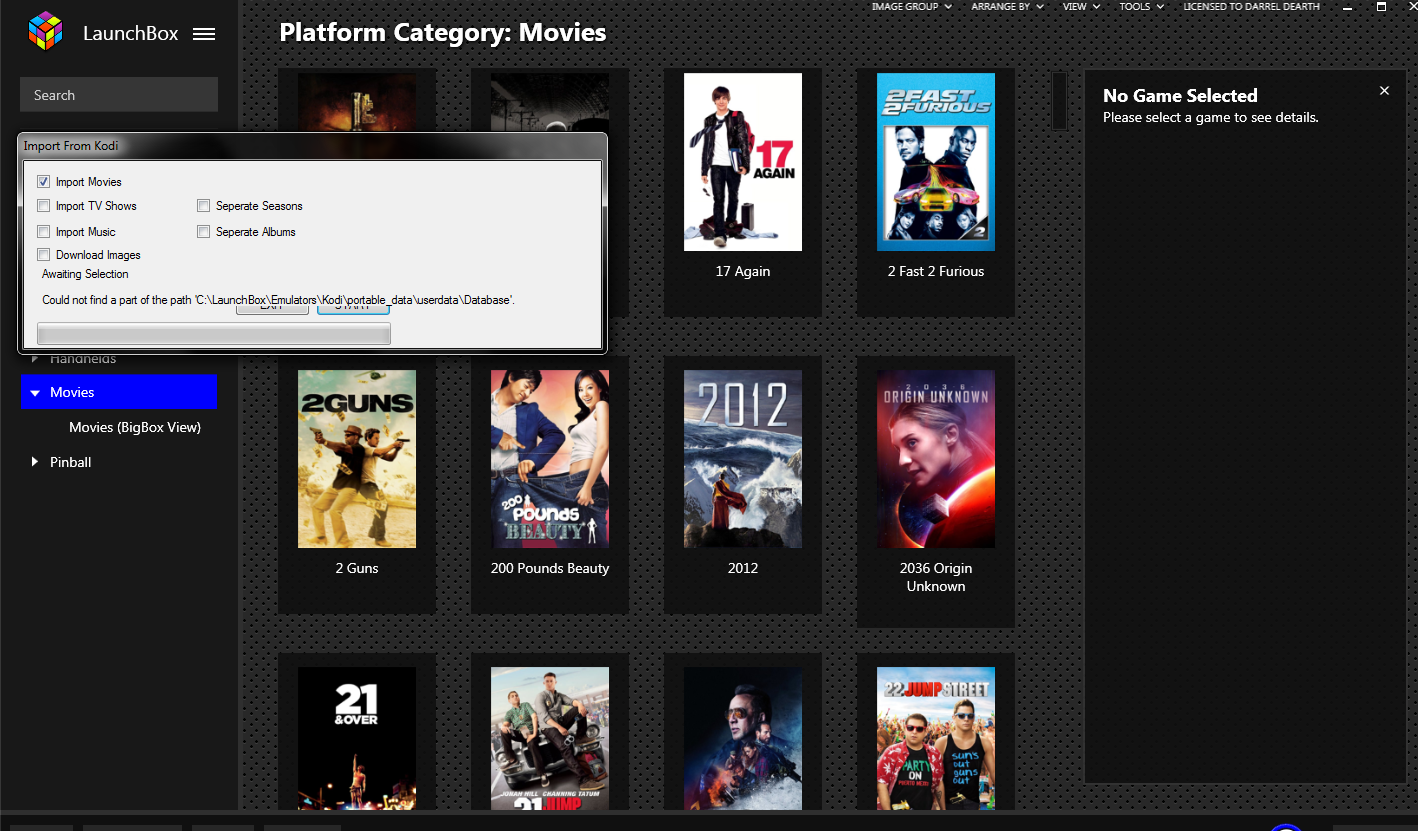
Task: Click the Search input field
Action: pos(119,95)
